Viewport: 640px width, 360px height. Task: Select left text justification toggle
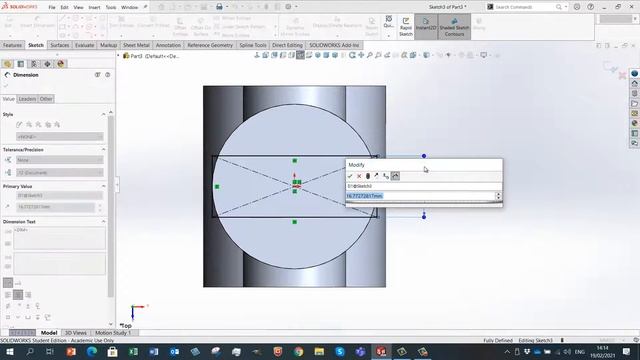(x=8, y=295)
